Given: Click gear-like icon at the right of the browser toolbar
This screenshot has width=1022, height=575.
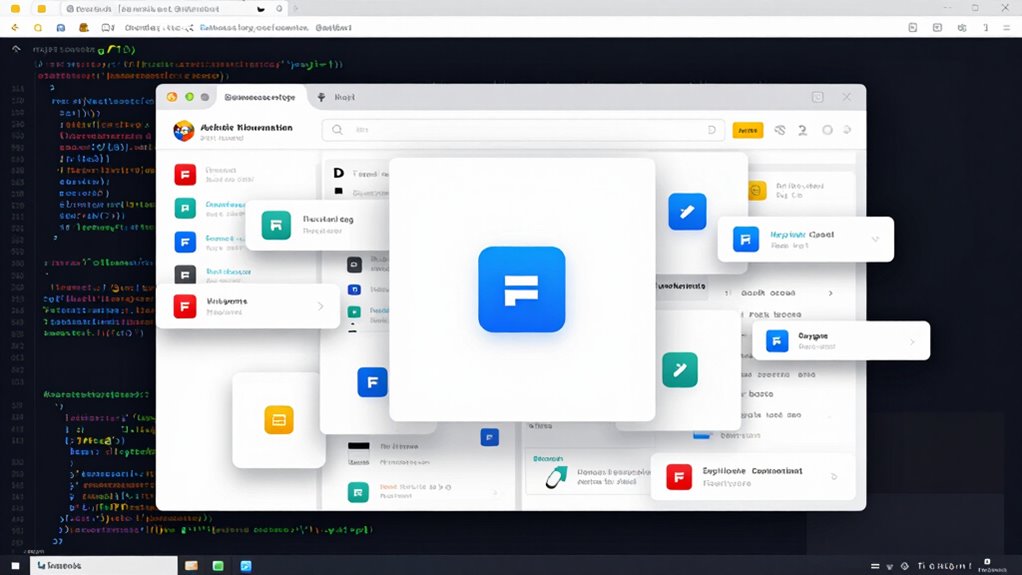Looking at the screenshot, I should pyautogui.click(x=962, y=27).
